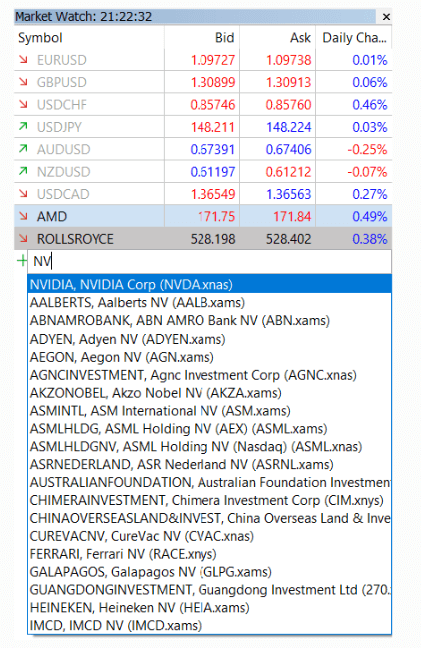Viewport: 421px width, 648px height.
Task: Select the USDJPY symbol row
Action: tap(203, 127)
